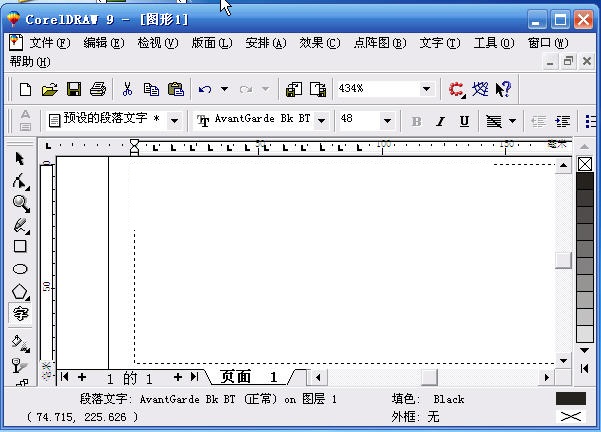Click the decrease indent button
The width and height of the screenshot is (601, 432).
tap(539, 122)
